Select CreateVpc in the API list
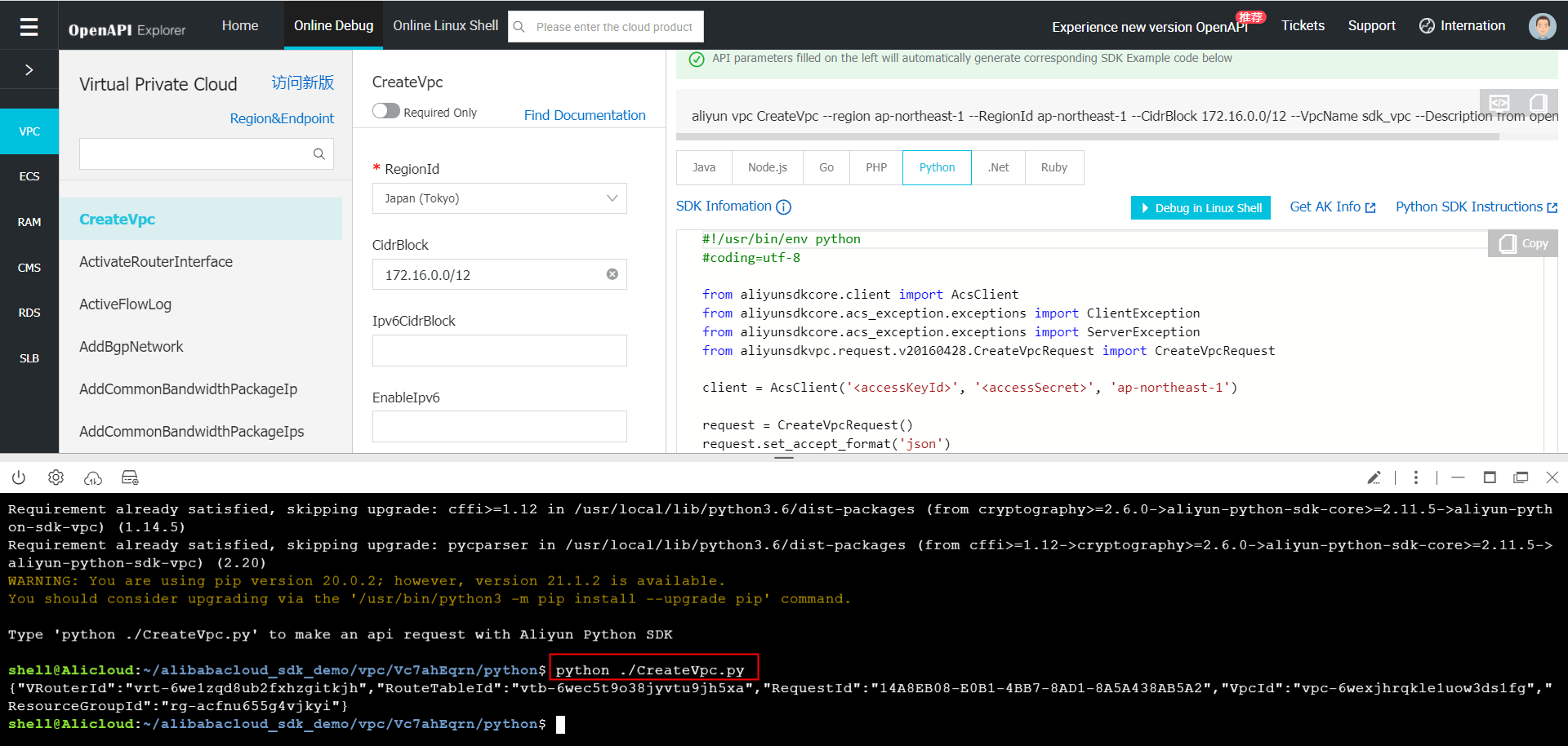 coord(201,219)
